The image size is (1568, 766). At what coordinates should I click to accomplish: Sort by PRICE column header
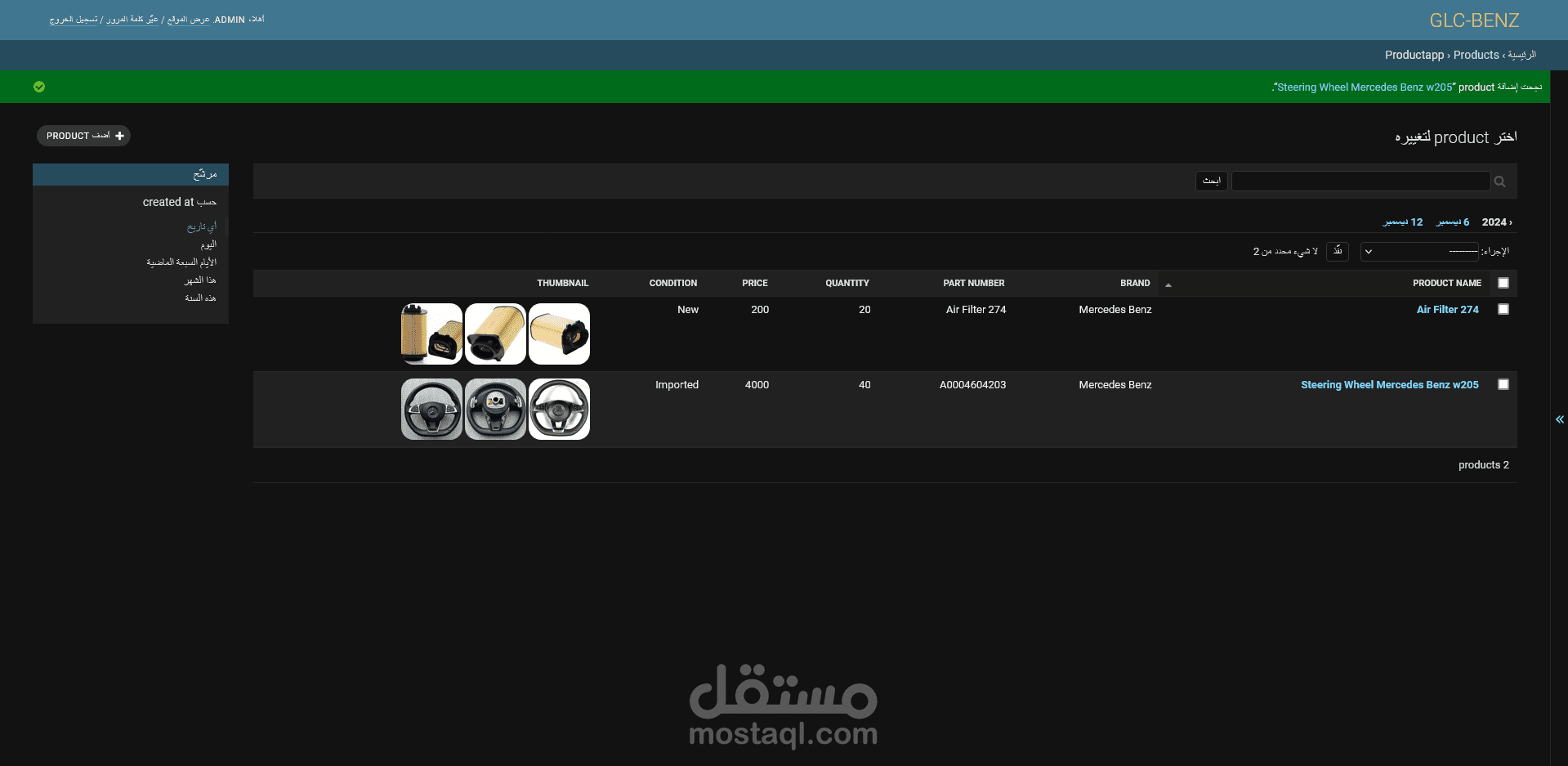click(x=755, y=283)
